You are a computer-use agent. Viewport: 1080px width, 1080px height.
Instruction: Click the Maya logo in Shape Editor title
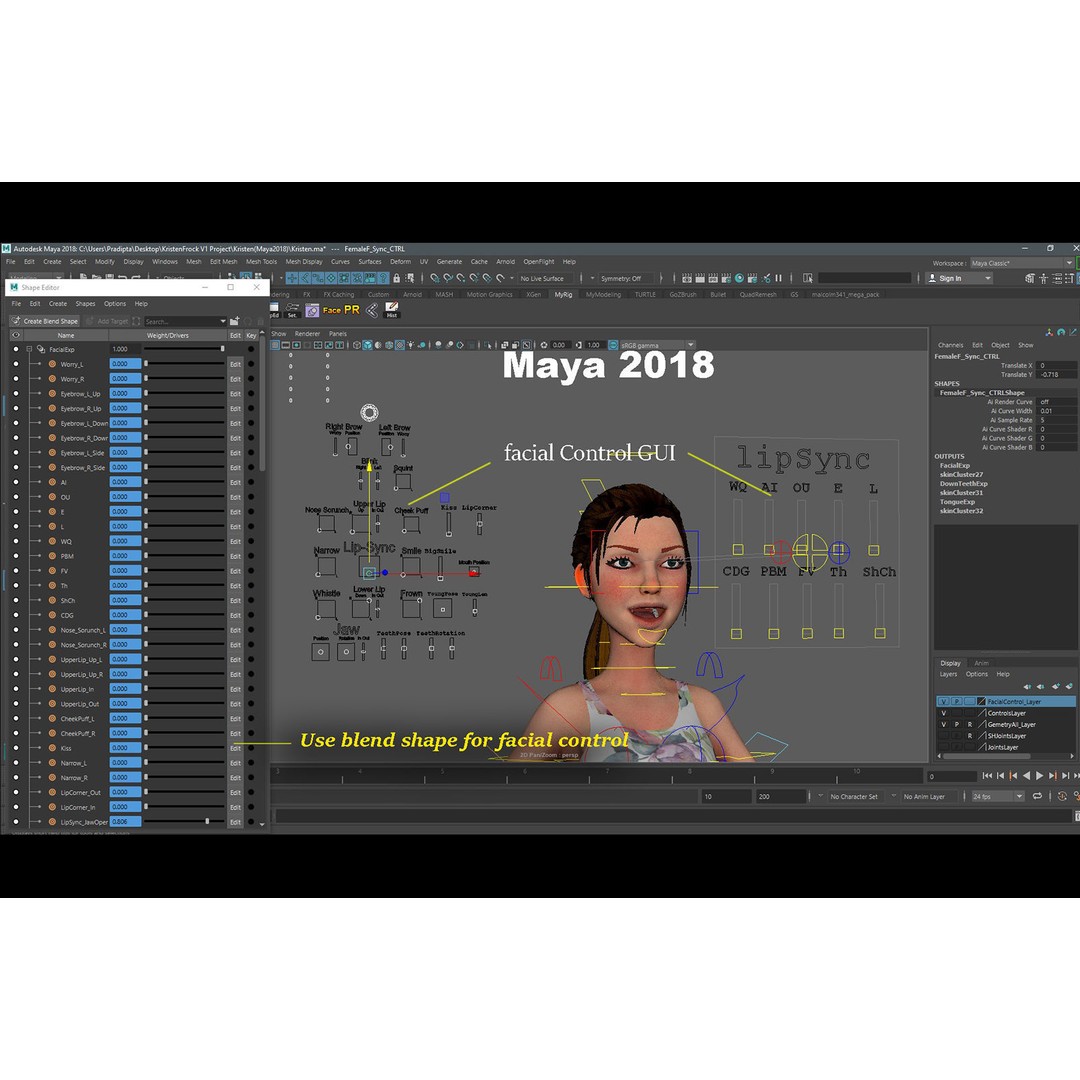coord(14,287)
